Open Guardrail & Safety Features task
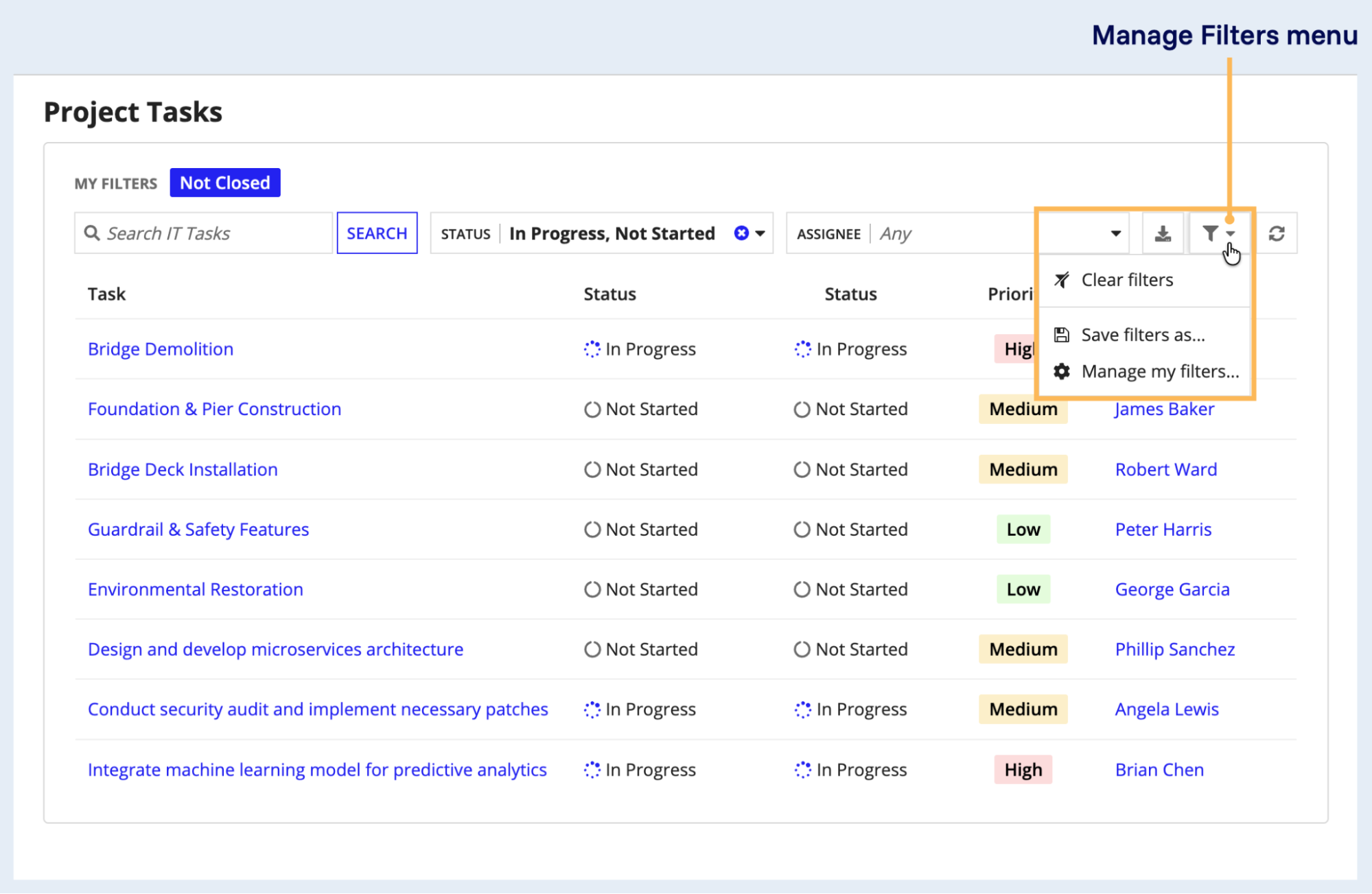The width and height of the screenshot is (1372, 894). click(x=198, y=529)
